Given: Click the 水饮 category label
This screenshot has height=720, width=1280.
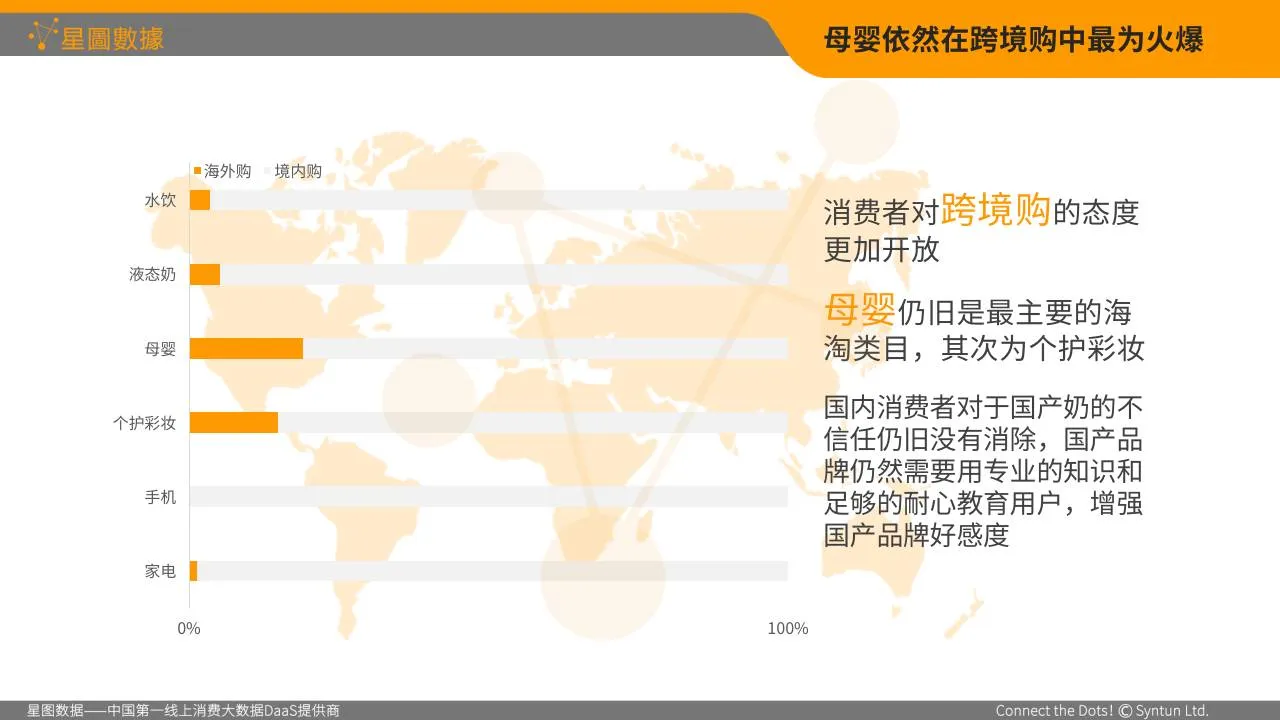Looking at the screenshot, I should tap(160, 200).
